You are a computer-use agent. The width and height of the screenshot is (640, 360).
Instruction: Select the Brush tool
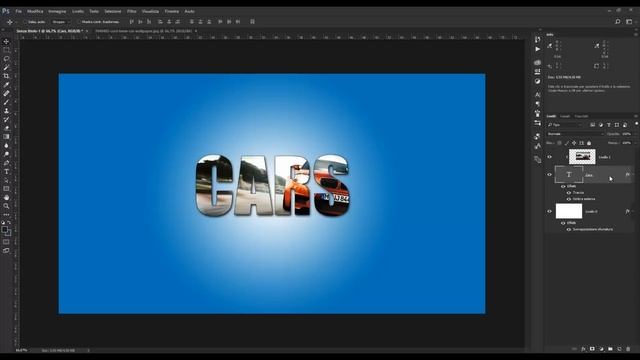click(6, 102)
